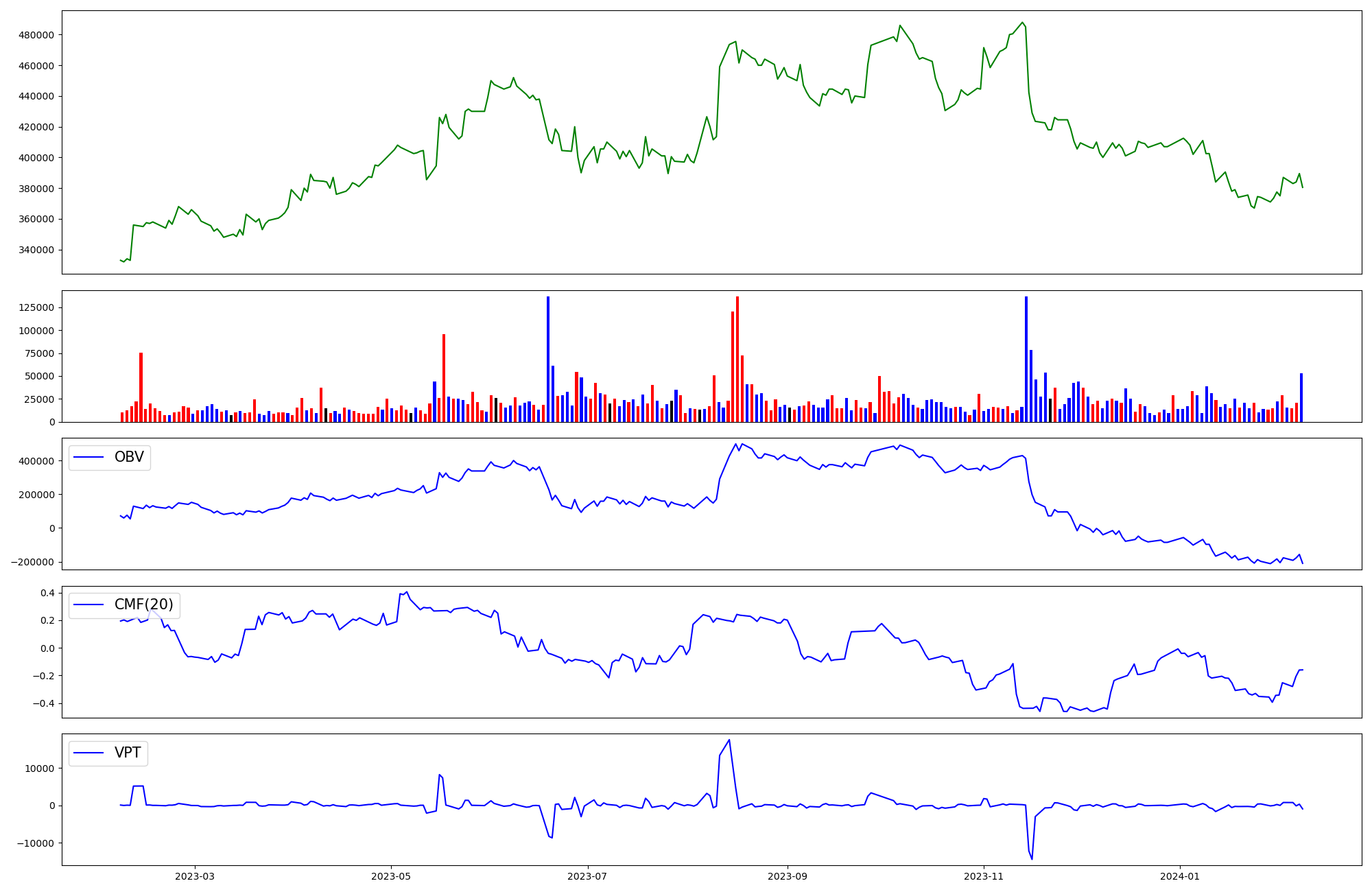Click the 380000 price axis label
Viewport: 1372px width, 892px height.
click(37, 189)
